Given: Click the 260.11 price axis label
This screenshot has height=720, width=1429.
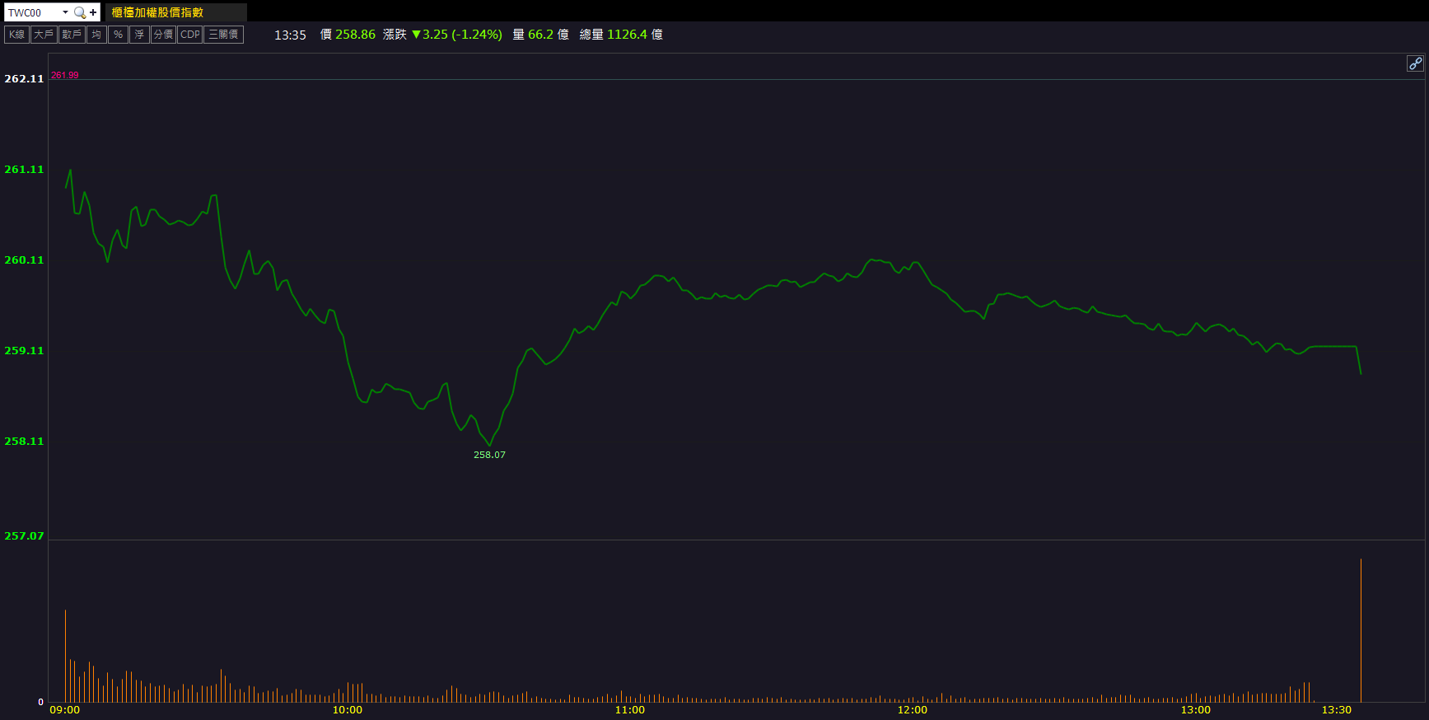Looking at the screenshot, I should pyautogui.click(x=24, y=260).
